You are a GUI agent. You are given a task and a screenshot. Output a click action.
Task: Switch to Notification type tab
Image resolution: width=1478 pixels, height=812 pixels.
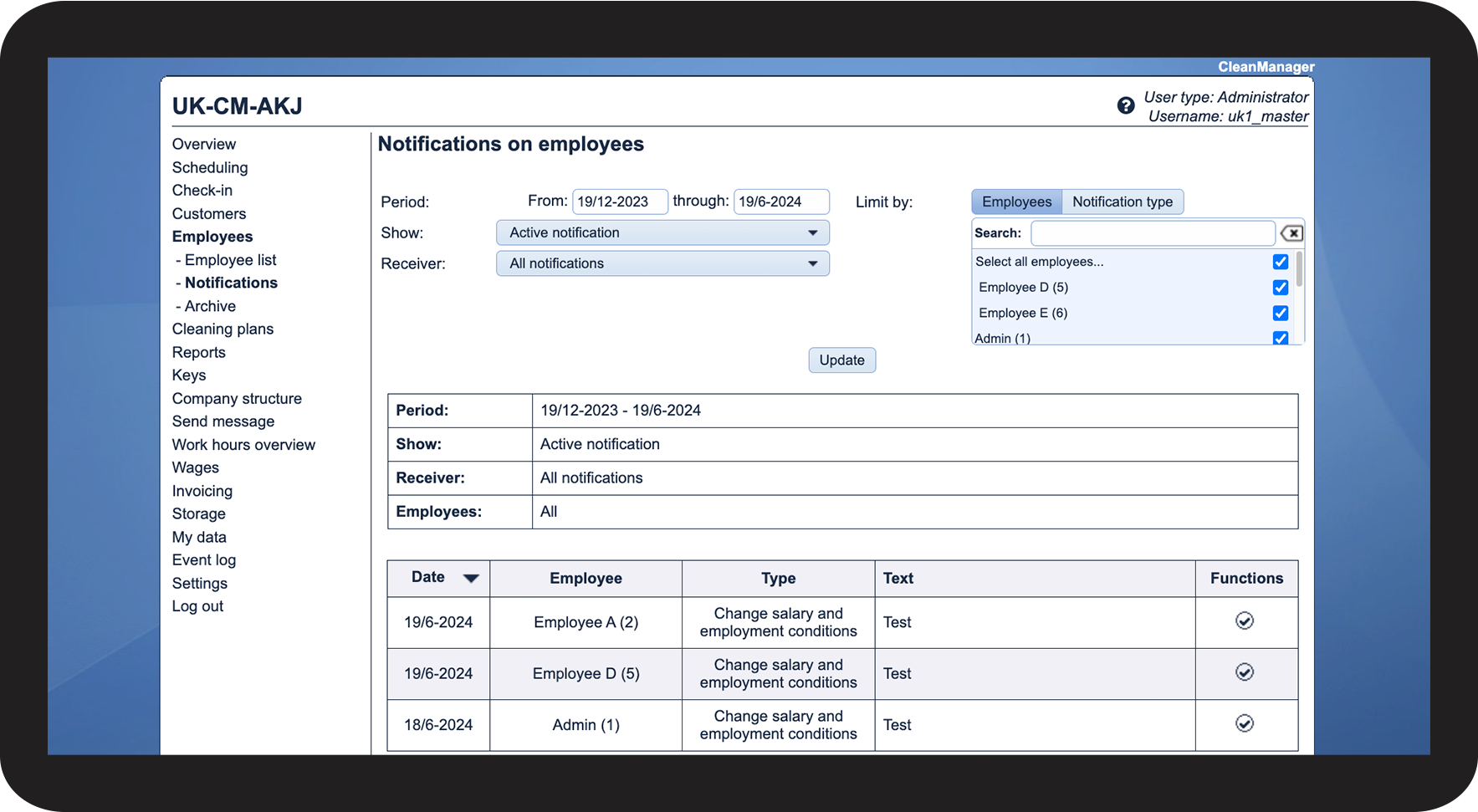(1122, 202)
